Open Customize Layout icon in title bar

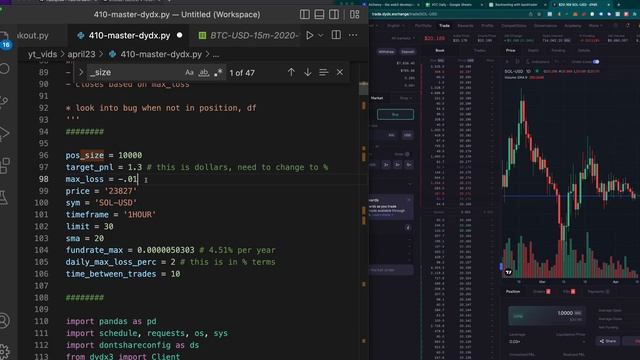click(354, 14)
